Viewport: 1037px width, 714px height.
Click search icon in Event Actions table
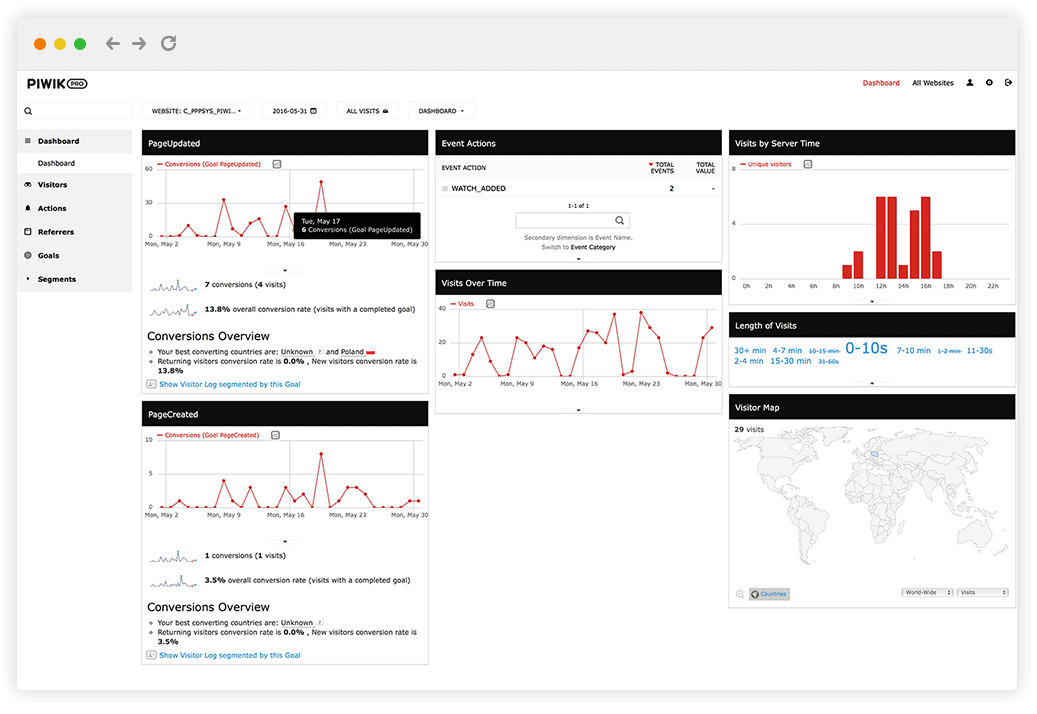[620, 220]
